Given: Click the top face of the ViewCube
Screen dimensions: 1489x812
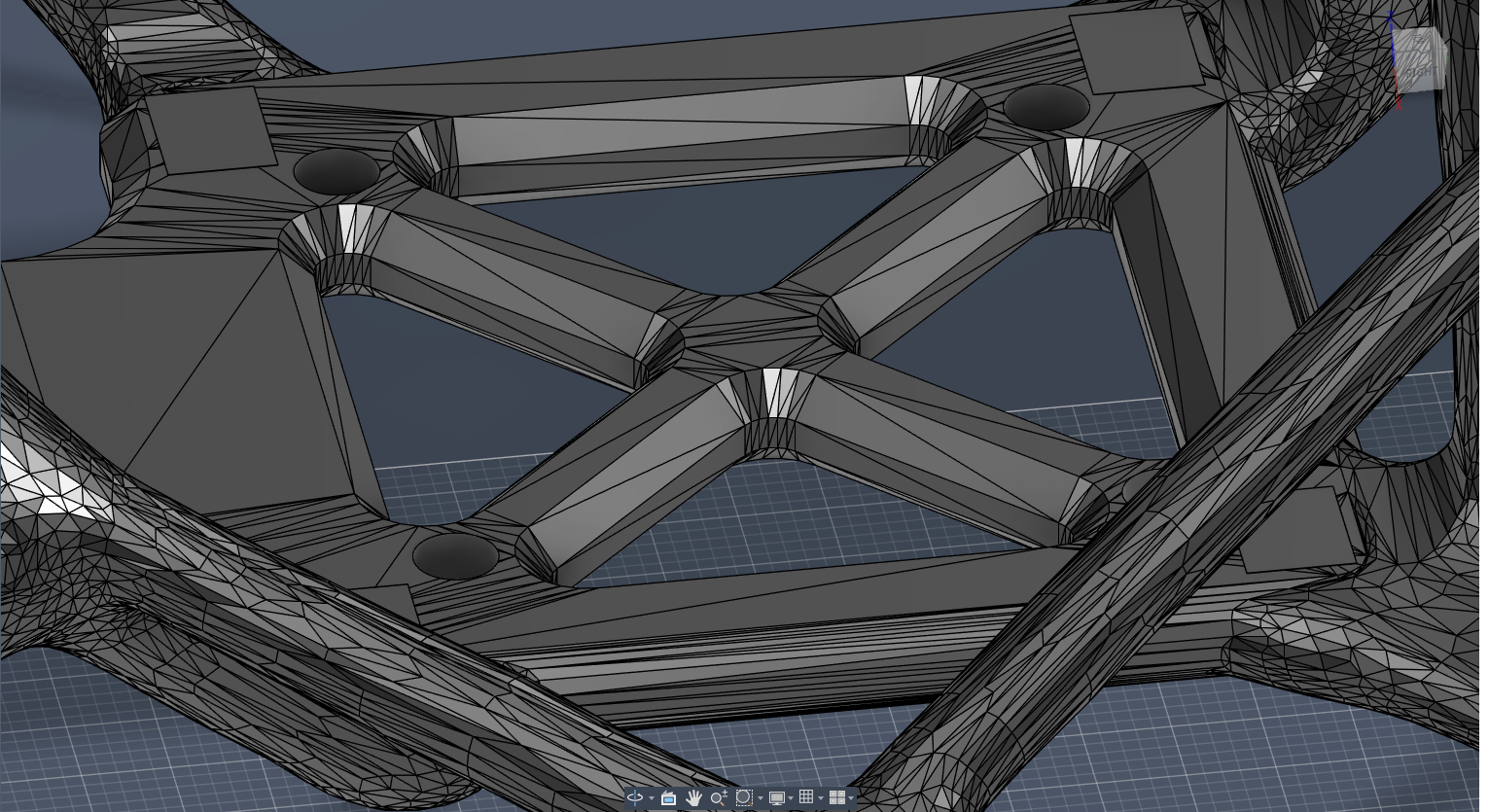Looking at the screenshot, I should coord(1418,40).
